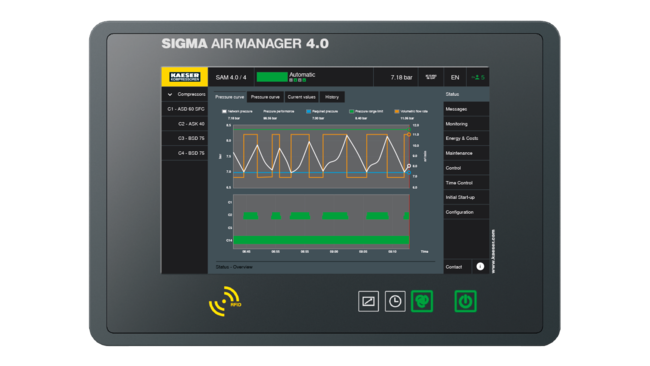Open the Time Control menu item
This screenshot has width=650, height=366.
pos(466,183)
